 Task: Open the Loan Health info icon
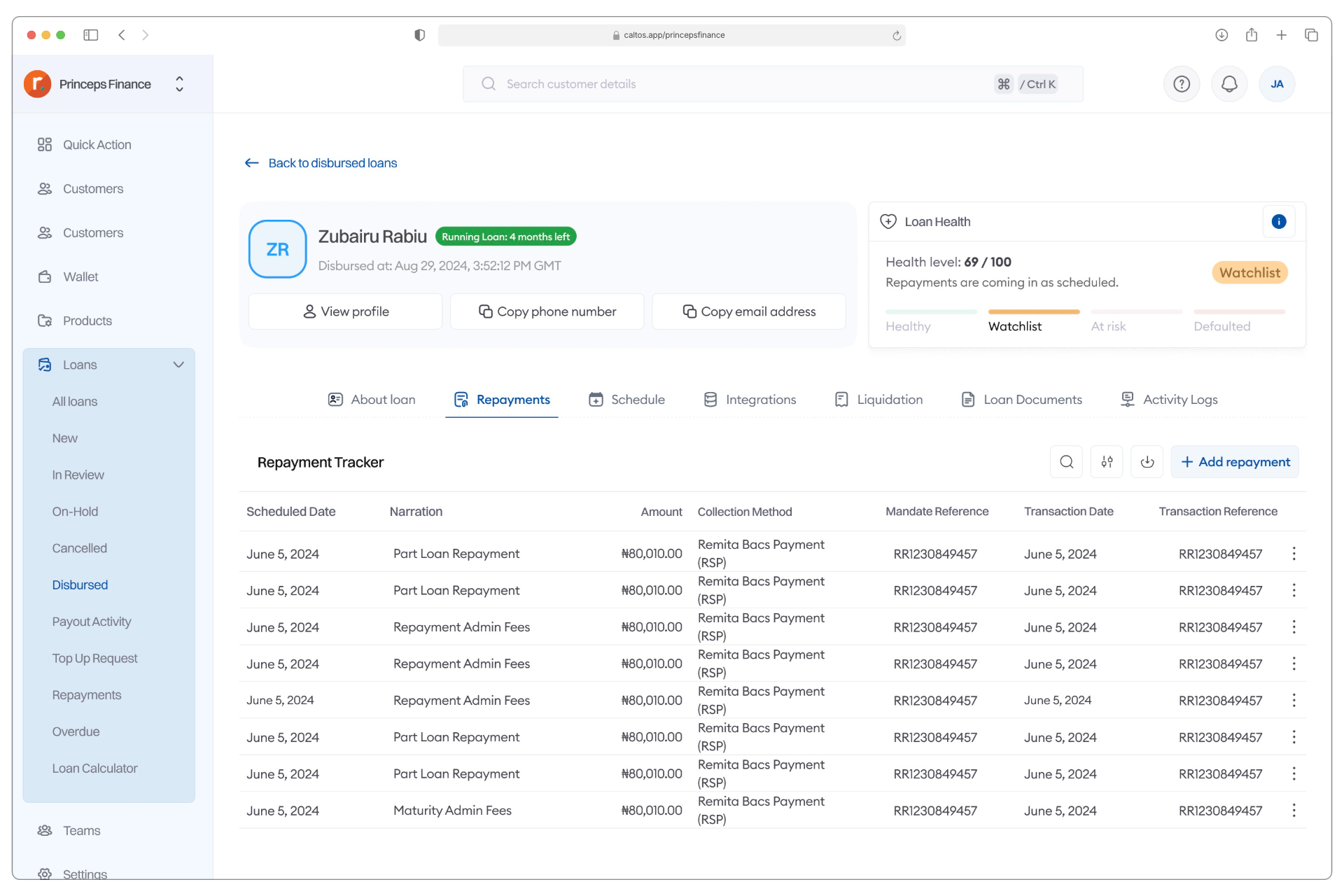1278,222
